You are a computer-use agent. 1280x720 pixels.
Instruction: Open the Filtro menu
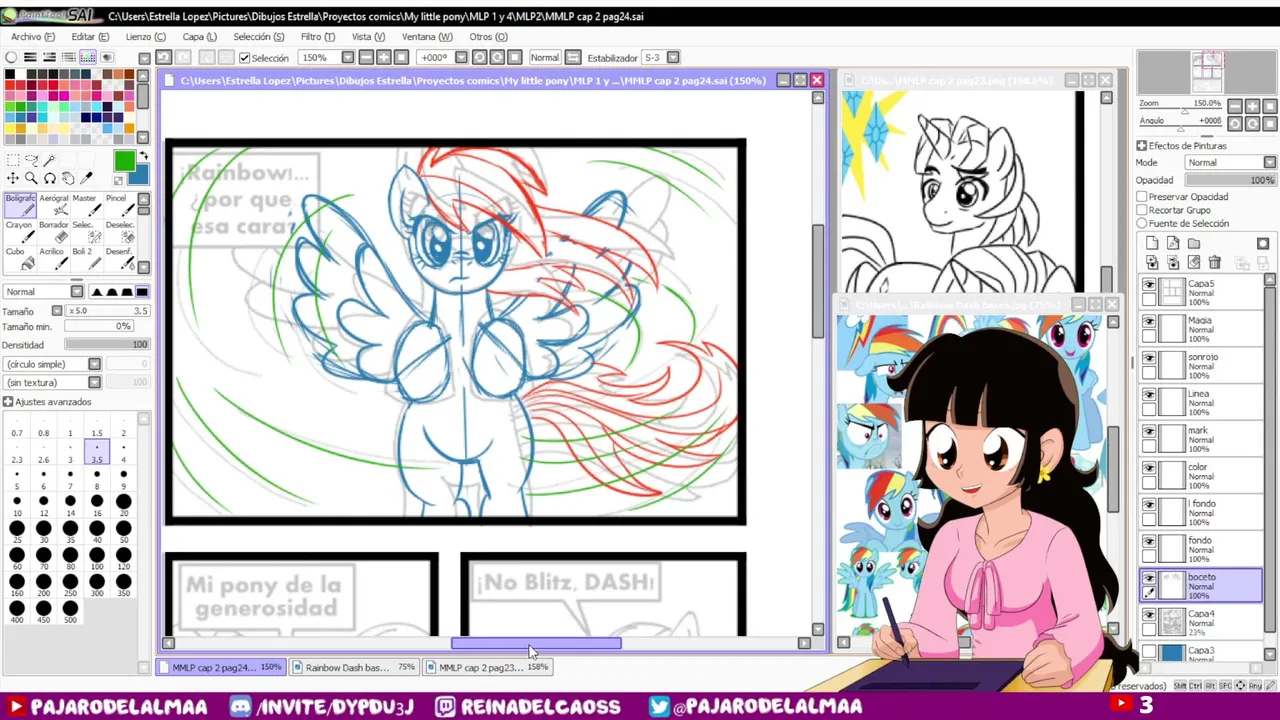[317, 37]
